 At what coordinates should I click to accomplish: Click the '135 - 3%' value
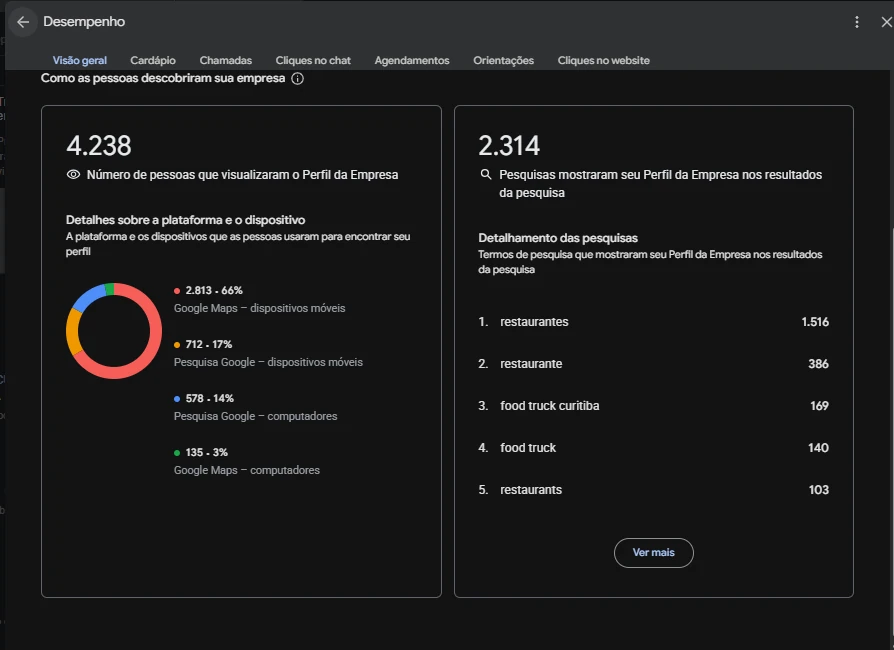click(x=206, y=453)
